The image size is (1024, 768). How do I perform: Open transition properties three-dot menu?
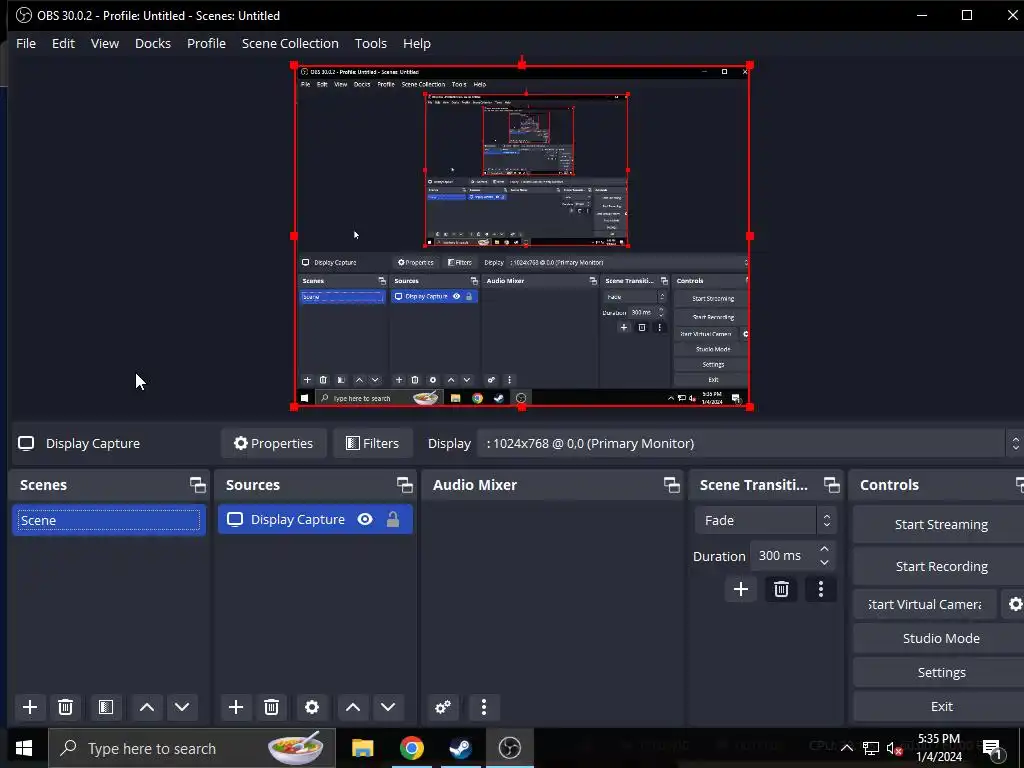(821, 589)
